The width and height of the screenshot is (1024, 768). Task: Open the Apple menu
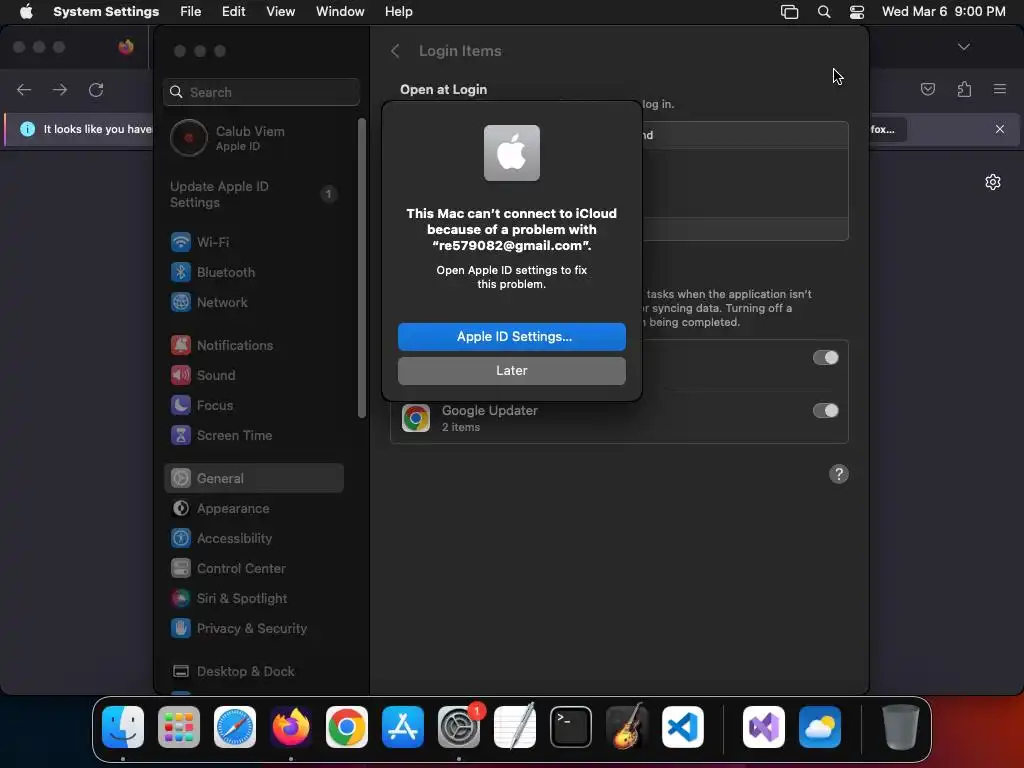[26, 12]
